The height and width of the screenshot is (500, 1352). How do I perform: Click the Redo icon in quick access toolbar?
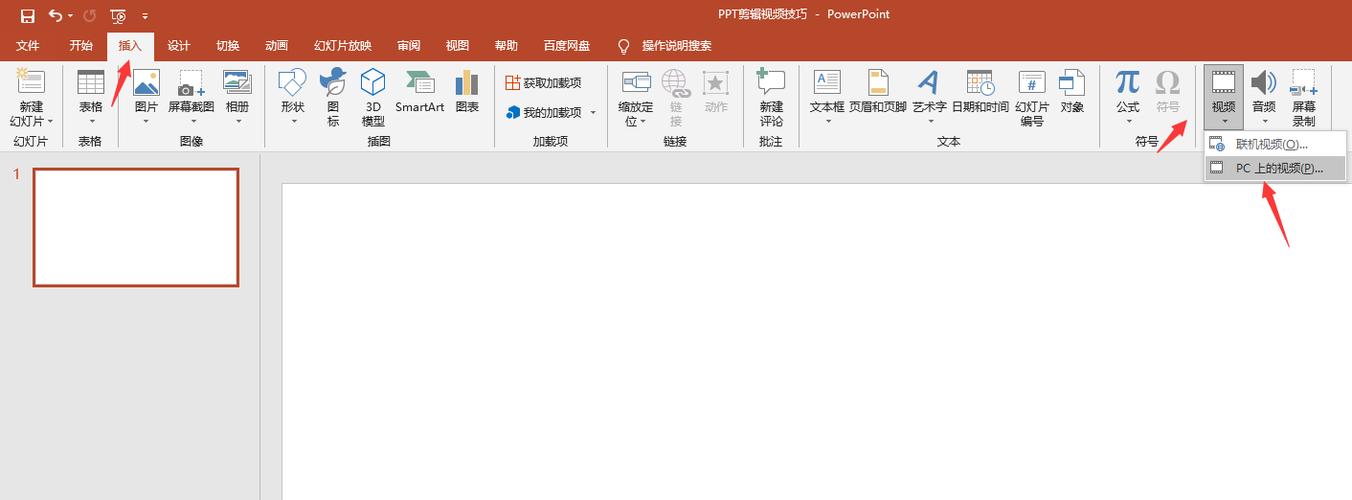(x=90, y=16)
